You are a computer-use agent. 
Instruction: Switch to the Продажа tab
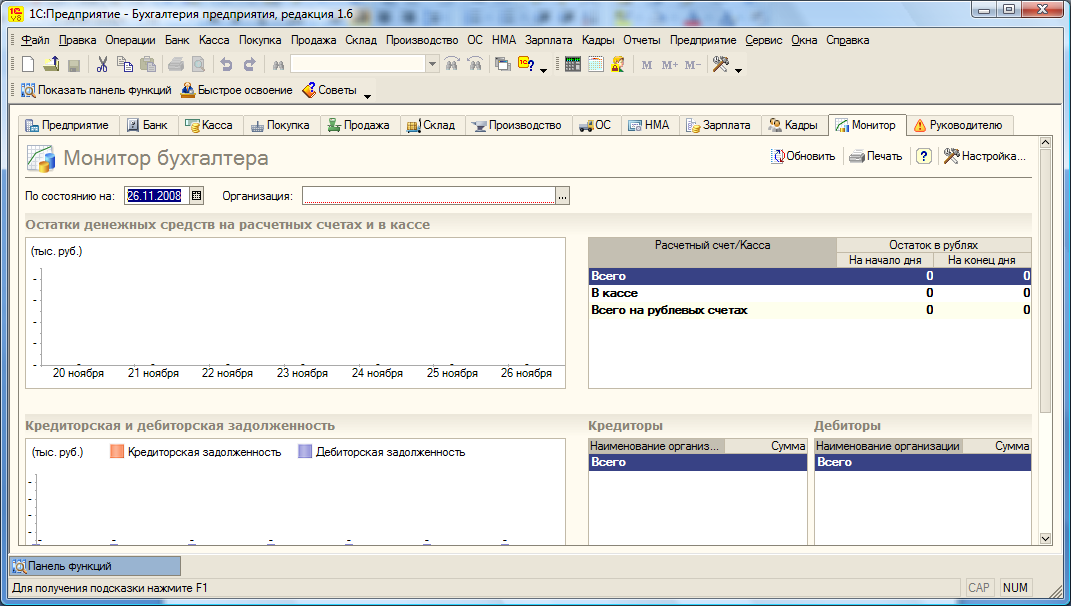(x=358, y=125)
